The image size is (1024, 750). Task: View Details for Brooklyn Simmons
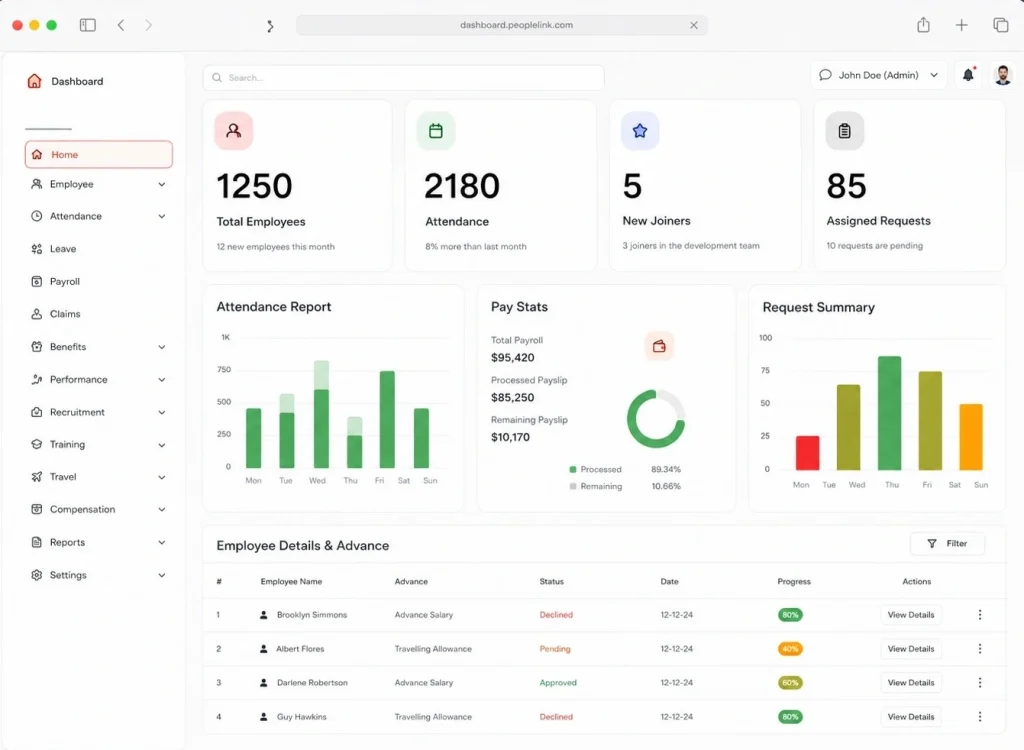(x=910, y=615)
